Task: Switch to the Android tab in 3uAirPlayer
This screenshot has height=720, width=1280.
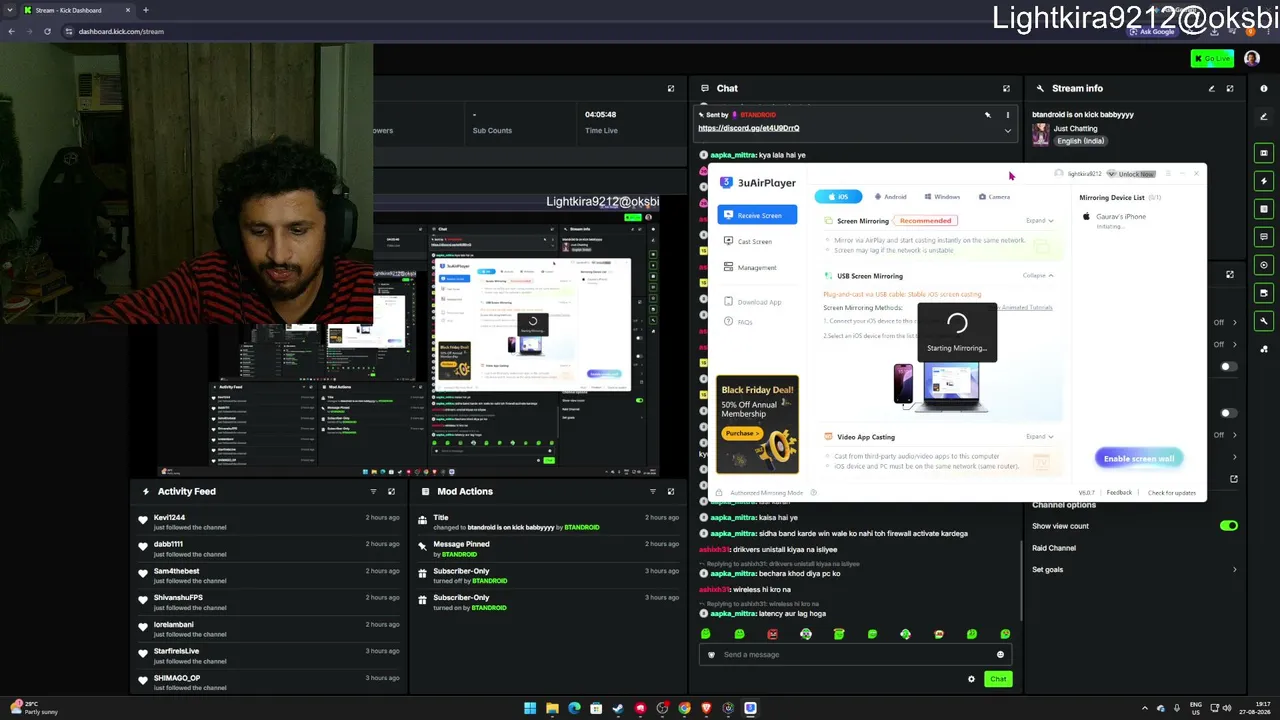Action: [x=890, y=197]
